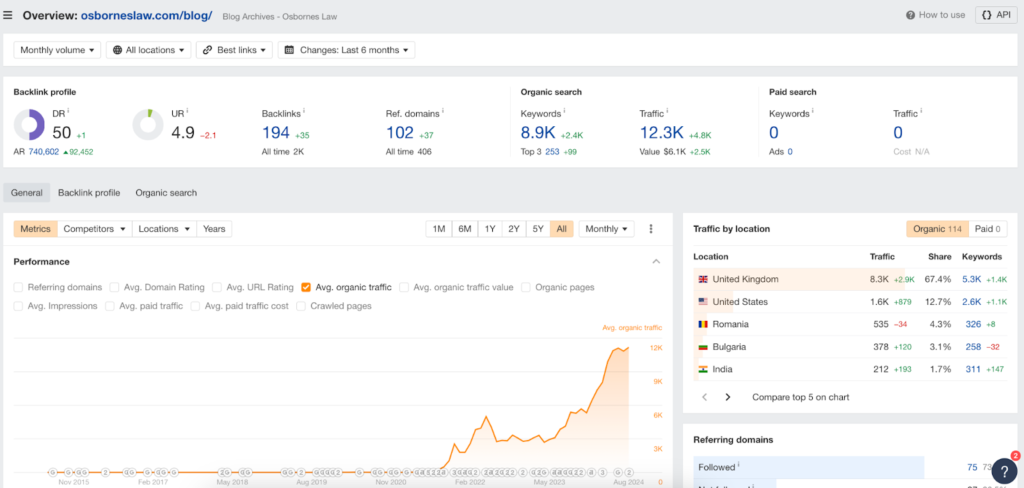The image size is (1024, 488).
Task: Click the DR donut chart icon
Action: tap(28, 125)
